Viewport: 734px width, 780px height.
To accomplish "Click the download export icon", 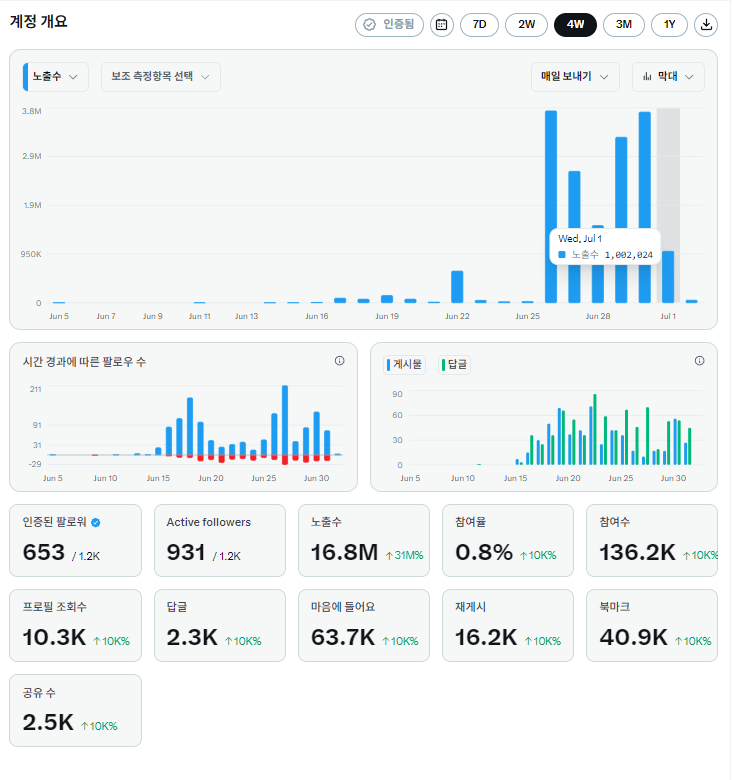I will coord(708,24).
